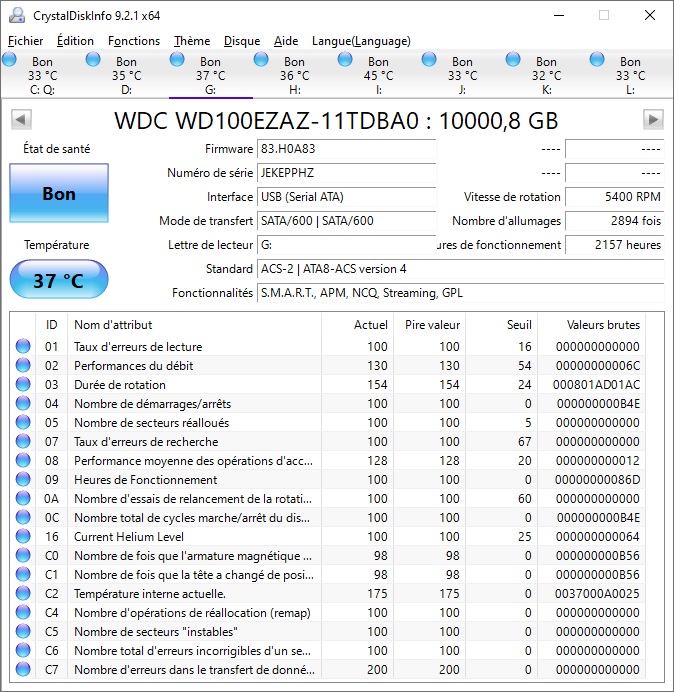
Task: Click raw value 0000000086D
Action: coord(597,480)
